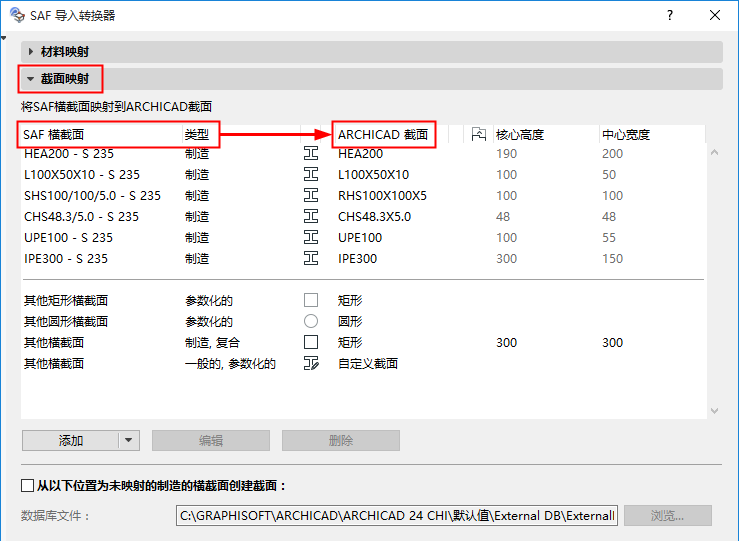
Task: Click center width 50 in L100X50X10 row
Action: click(x=609, y=174)
